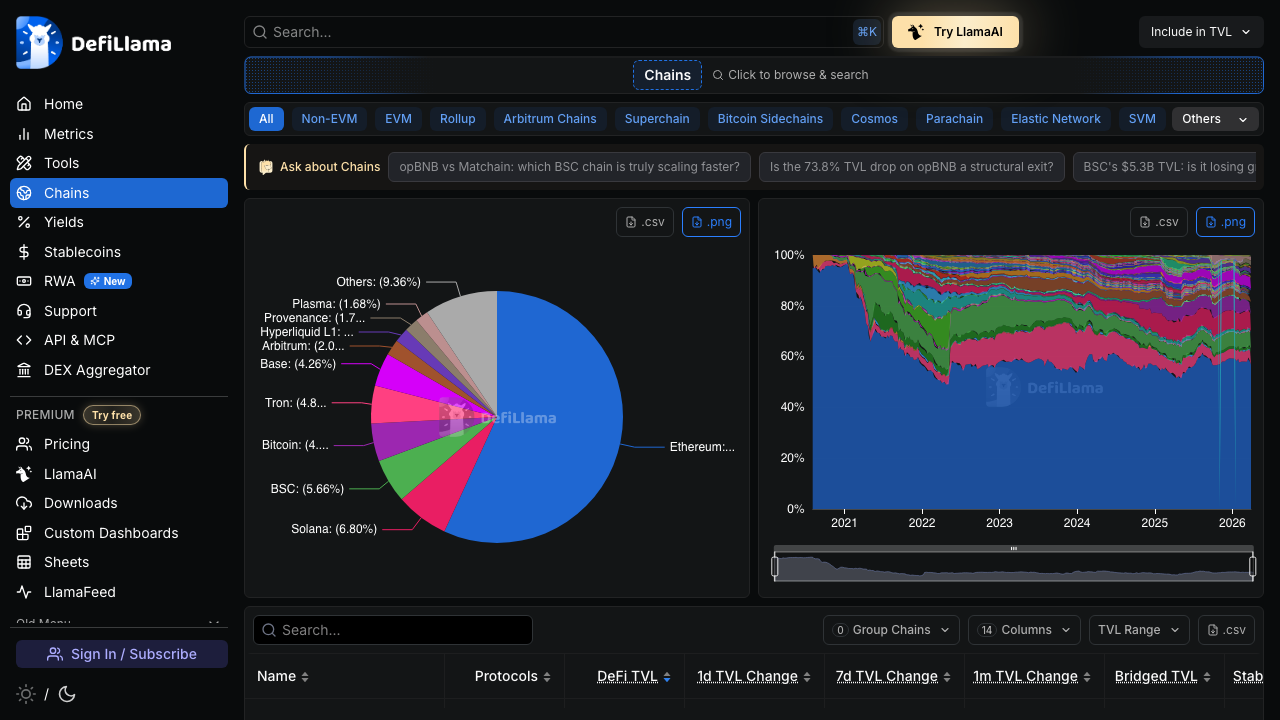Download pie chart as .png
1280x720 pixels.
click(711, 222)
